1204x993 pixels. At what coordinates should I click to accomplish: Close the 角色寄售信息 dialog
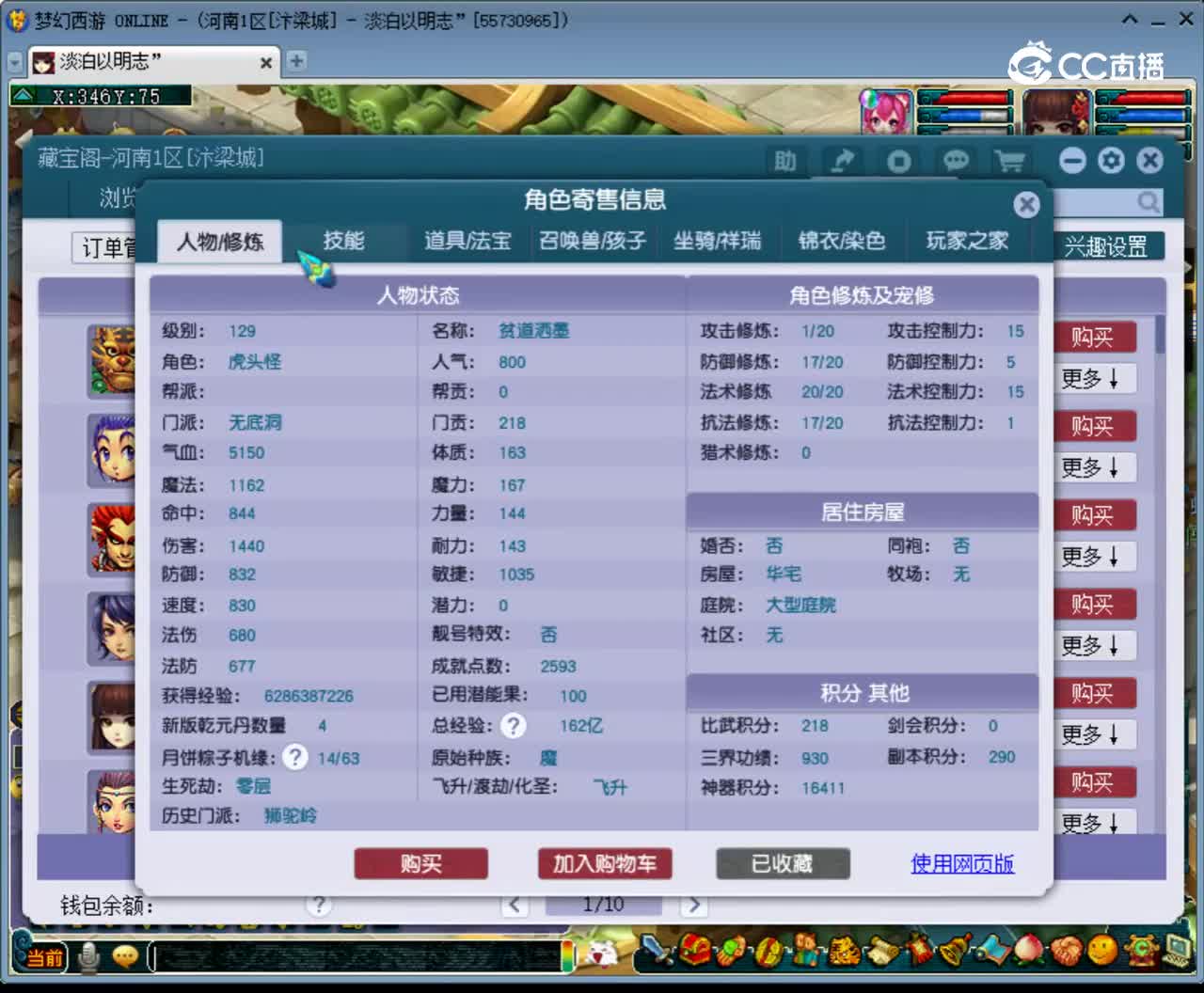[1027, 205]
